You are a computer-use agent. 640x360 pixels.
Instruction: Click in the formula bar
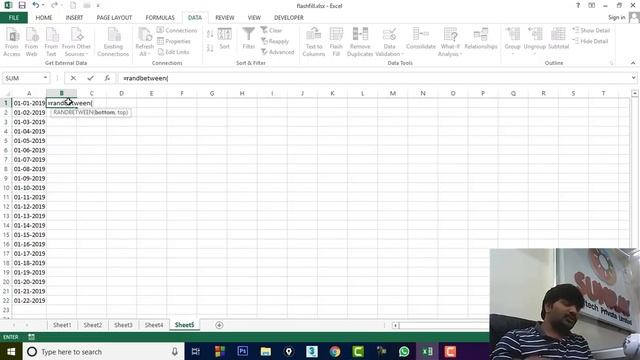tap(373, 78)
